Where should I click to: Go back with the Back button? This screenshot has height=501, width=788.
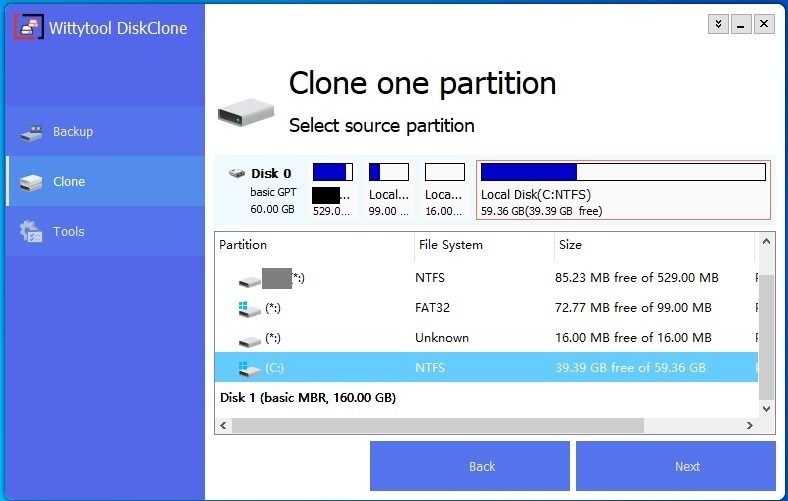pyautogui.click(x=470, y=466)
